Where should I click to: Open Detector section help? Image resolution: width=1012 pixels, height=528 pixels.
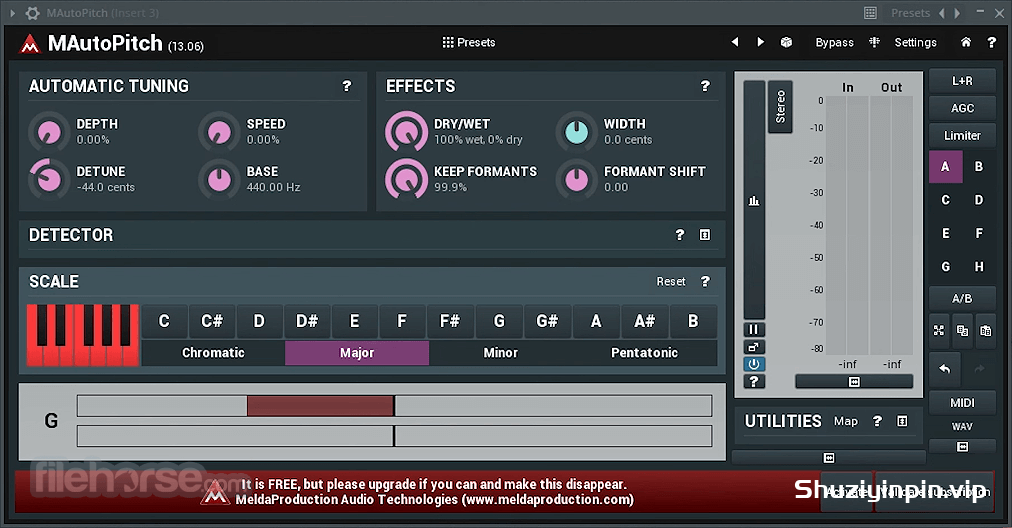coord(679,235)
